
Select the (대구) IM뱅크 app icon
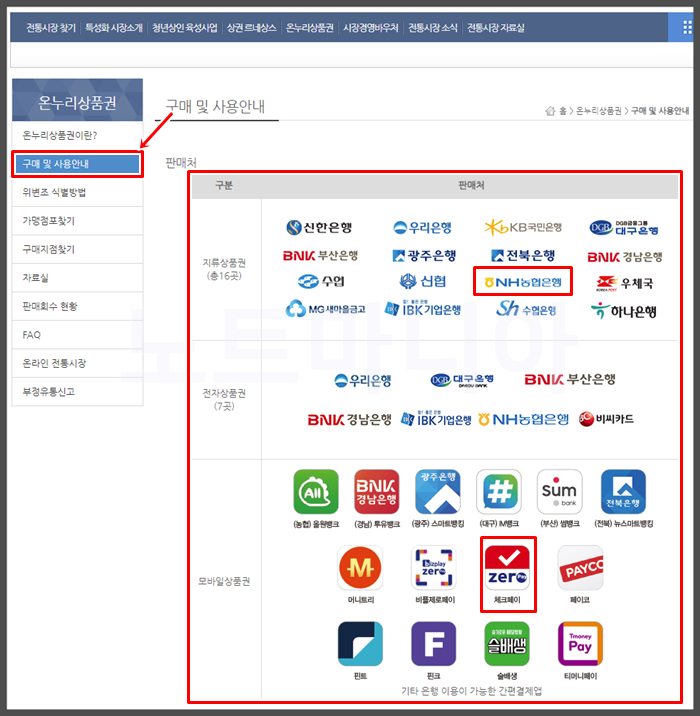[499, 492]
